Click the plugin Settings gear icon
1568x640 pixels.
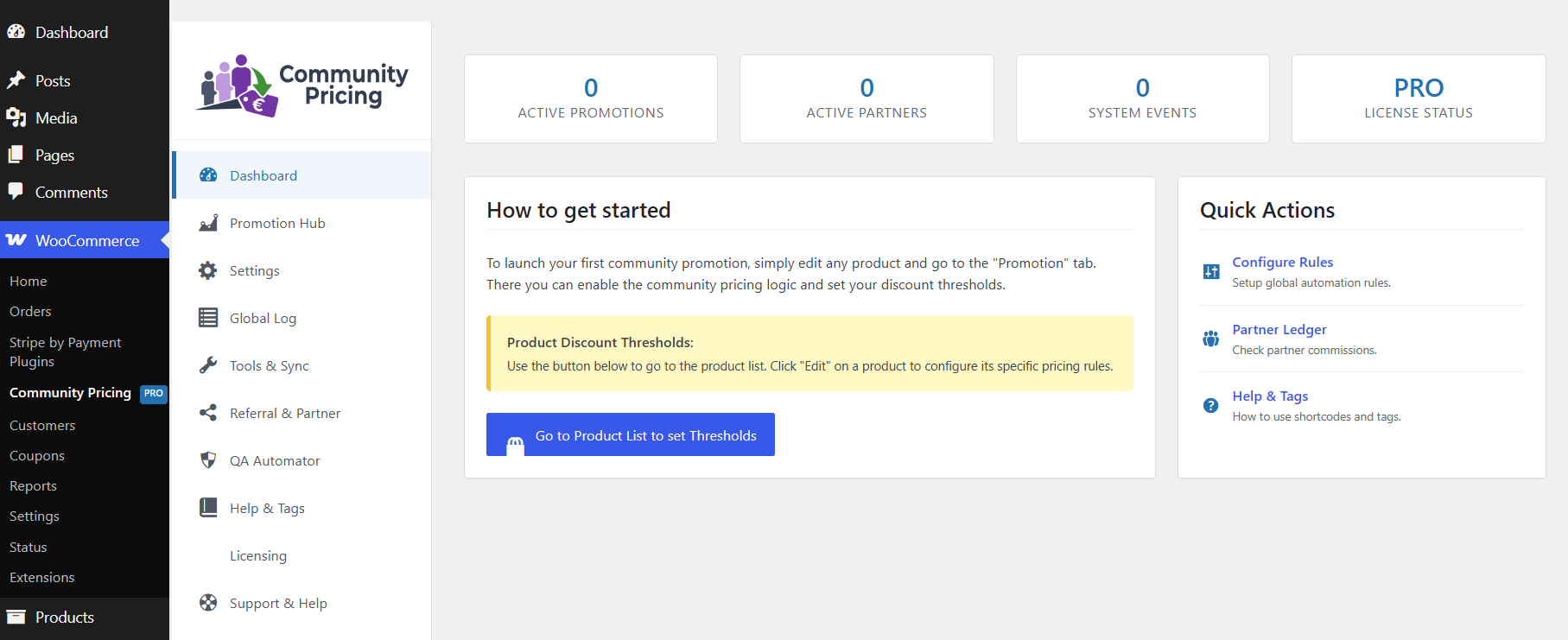point(208,270)
